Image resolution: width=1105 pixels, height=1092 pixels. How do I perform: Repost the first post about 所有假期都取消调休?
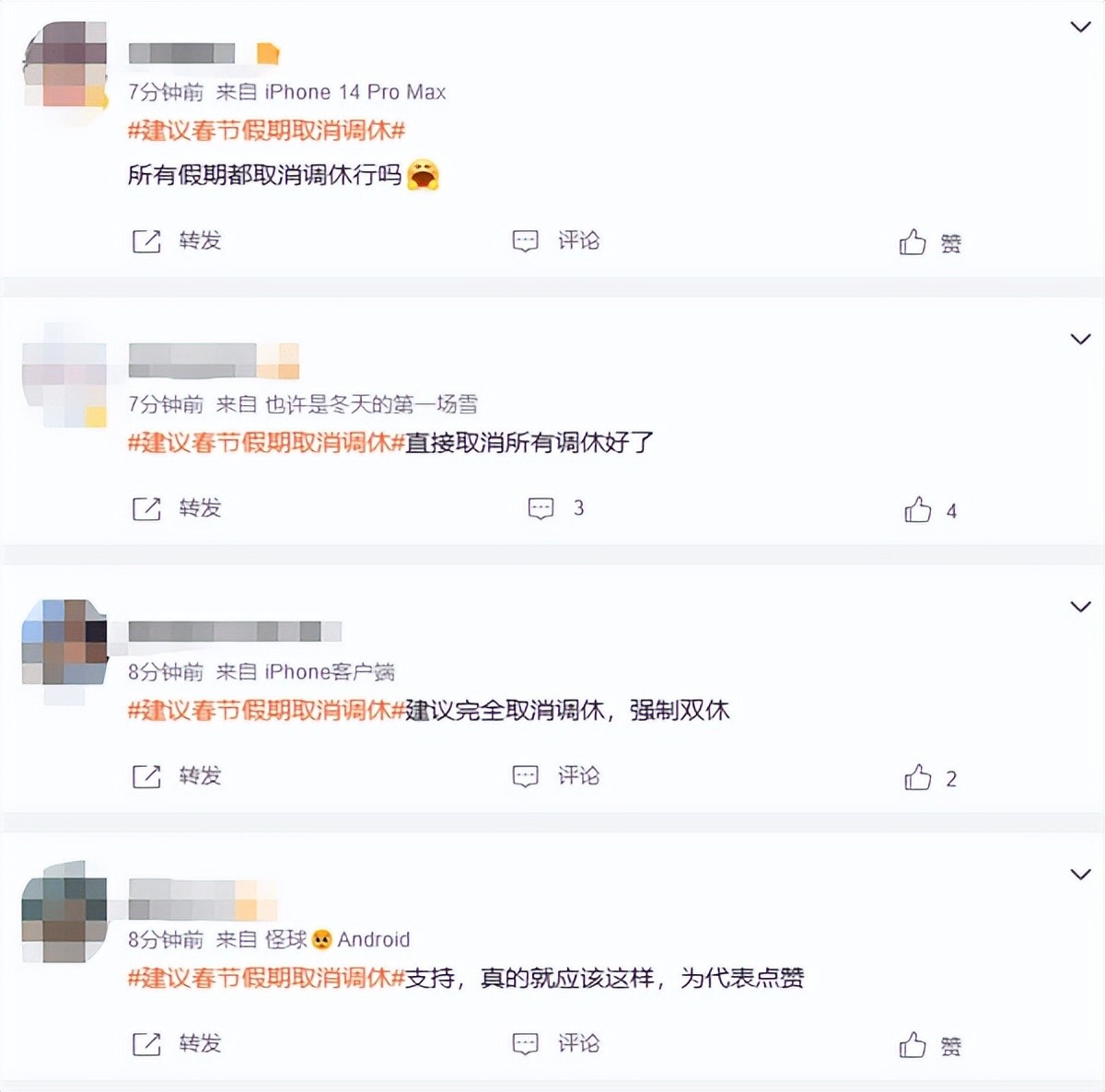177,241
